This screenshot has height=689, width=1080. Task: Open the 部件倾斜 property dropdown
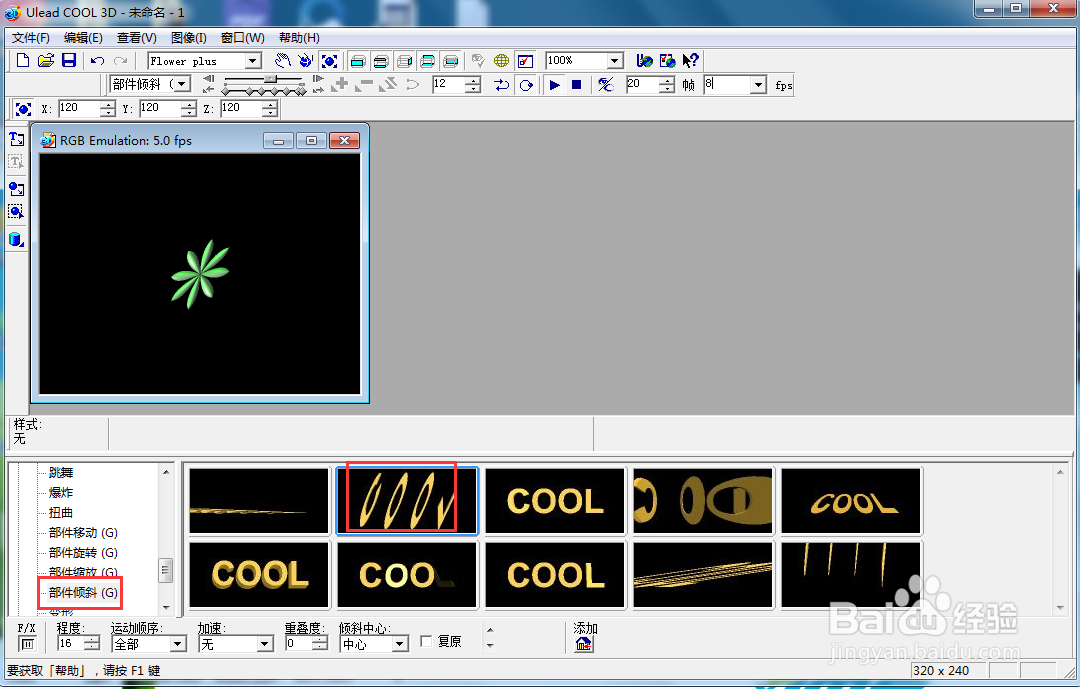click(x=182, y=84)
